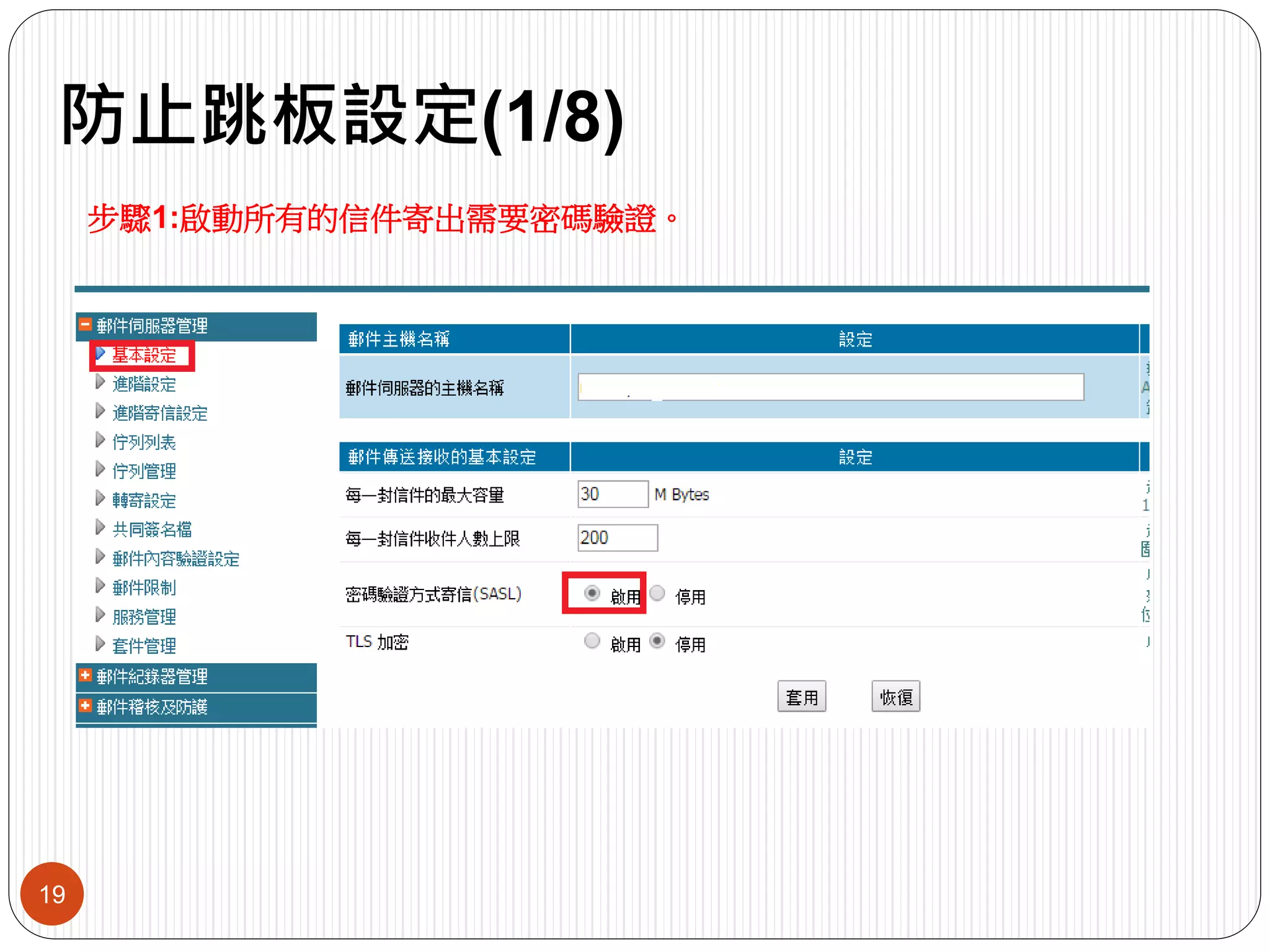Expand the 郵件紀錄器管理 section

(86, 676)
